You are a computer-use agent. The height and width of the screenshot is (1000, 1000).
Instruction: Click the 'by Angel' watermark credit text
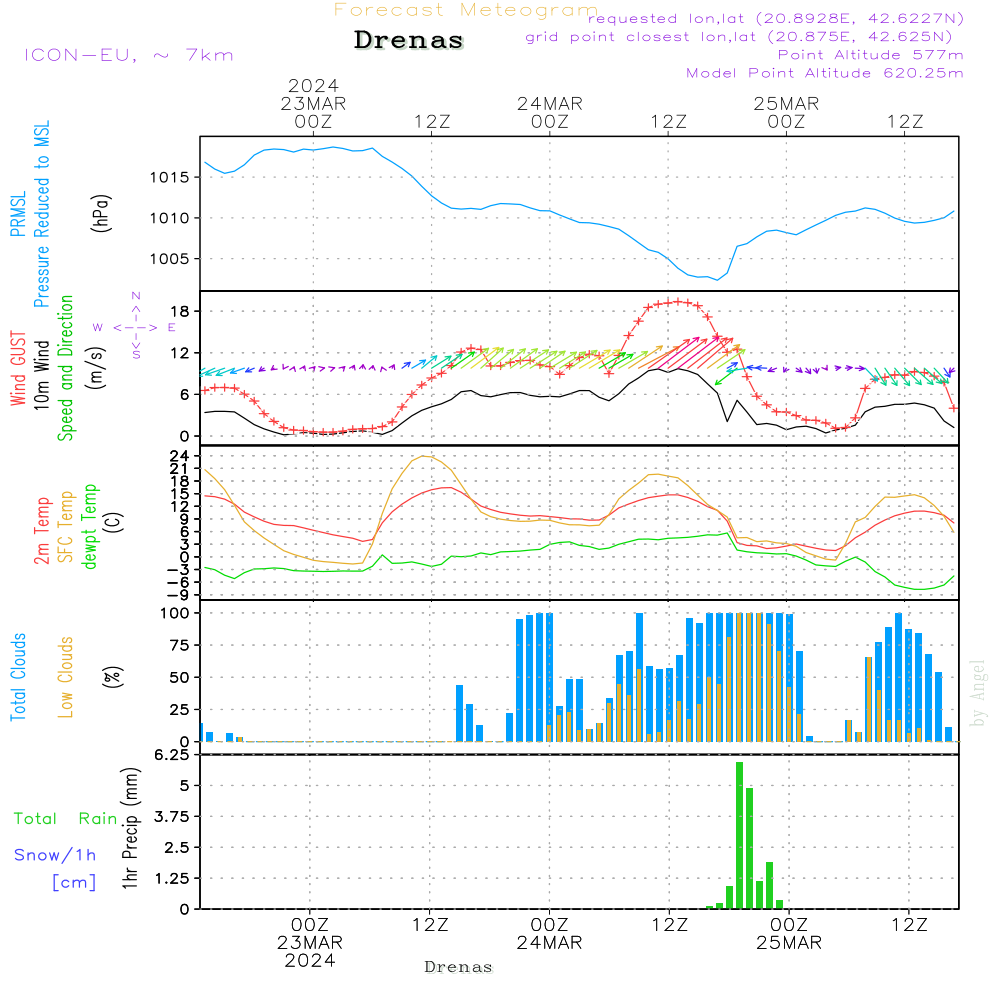(977, 693)
